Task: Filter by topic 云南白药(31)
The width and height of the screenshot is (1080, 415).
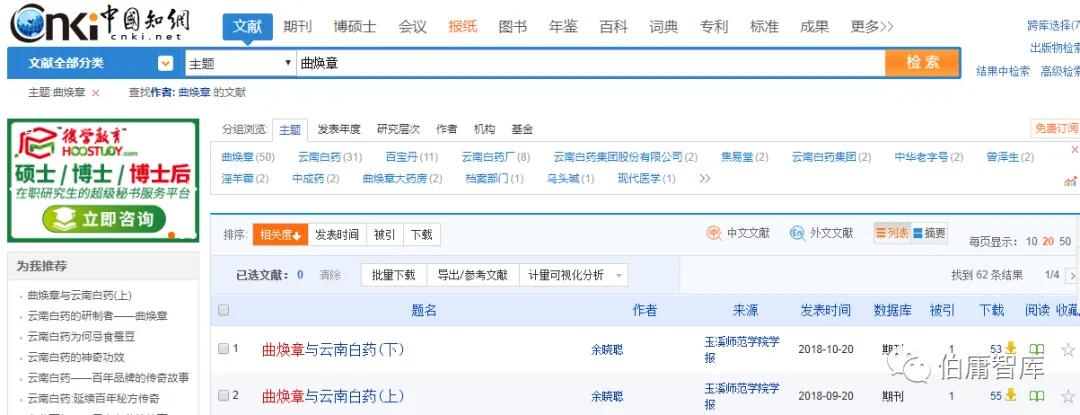Action: (x=330, y=157)
